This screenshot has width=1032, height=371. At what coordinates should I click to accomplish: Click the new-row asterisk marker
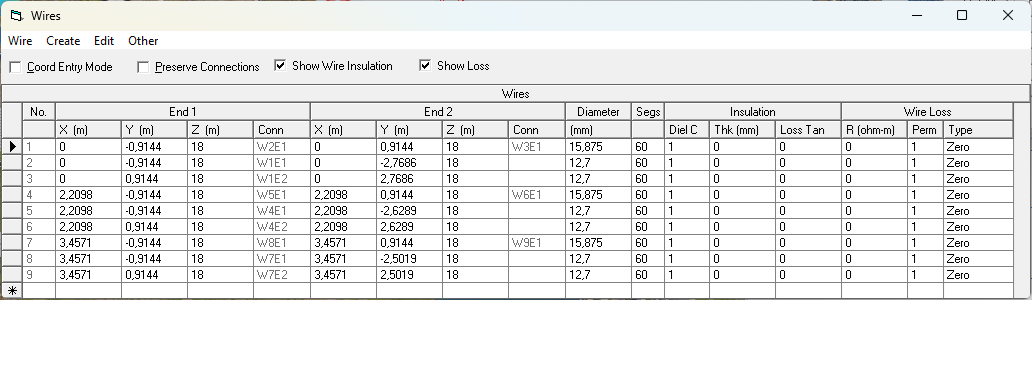pos(13,290)
